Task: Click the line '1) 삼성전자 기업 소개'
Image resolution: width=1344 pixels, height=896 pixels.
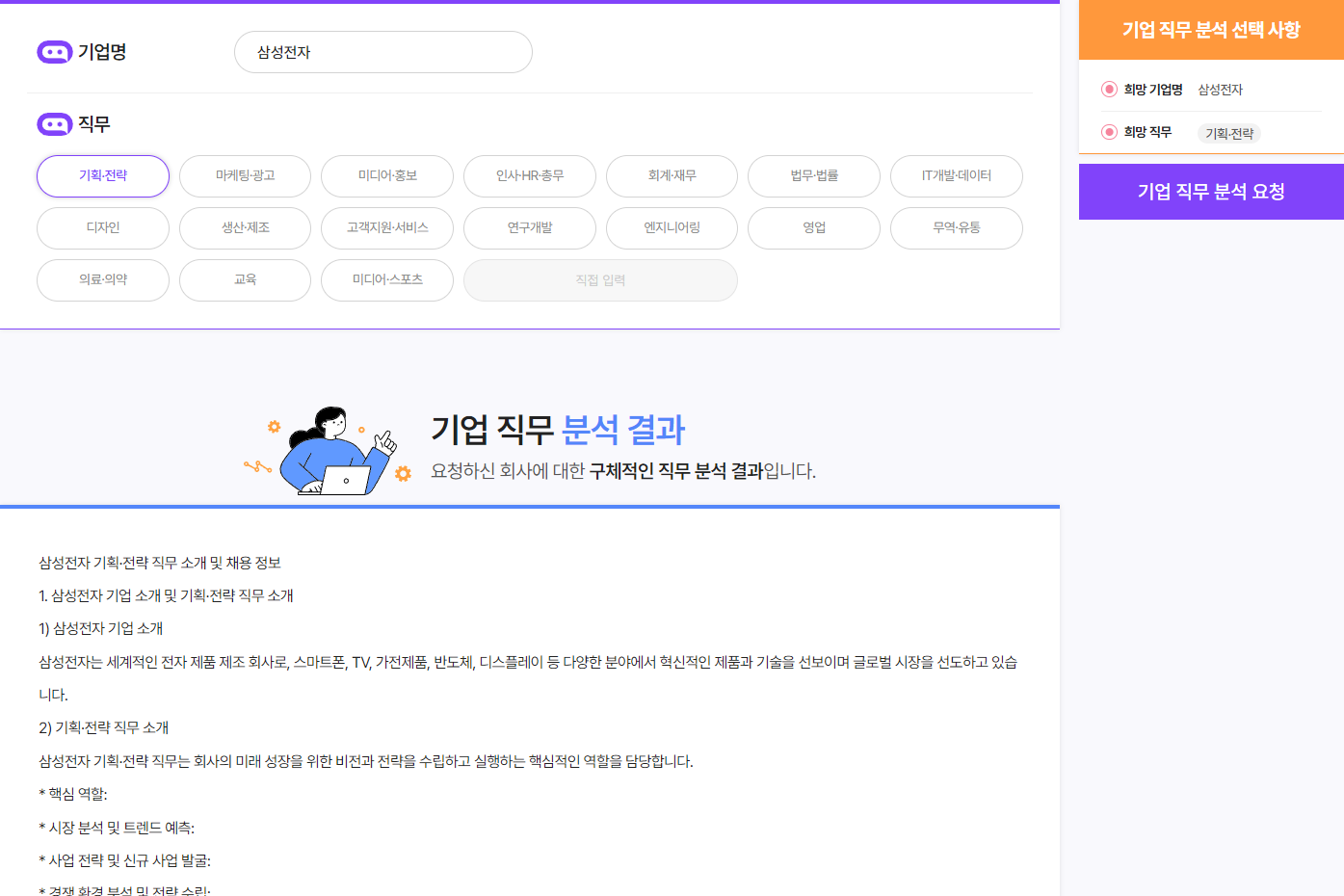Action: point(101,629)
